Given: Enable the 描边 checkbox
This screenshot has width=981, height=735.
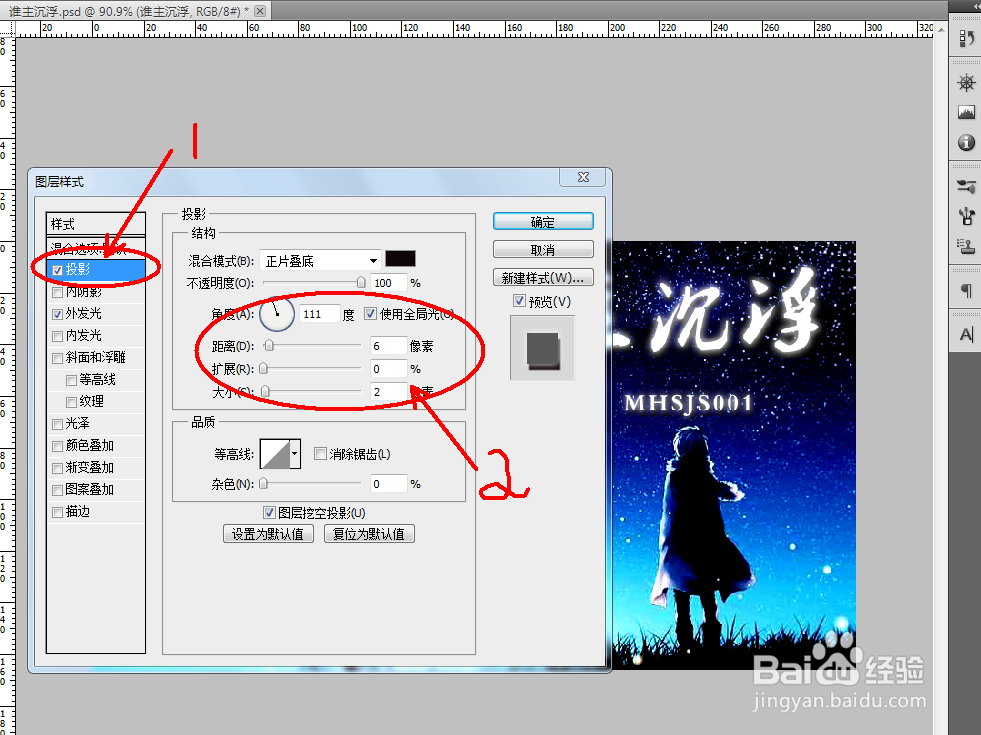Looking at the screenshot, I should coord(58,512).
